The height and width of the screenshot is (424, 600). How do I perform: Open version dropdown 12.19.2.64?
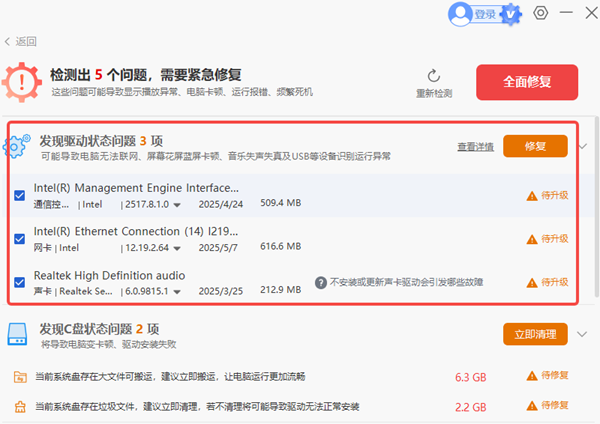tap(176, 248)
